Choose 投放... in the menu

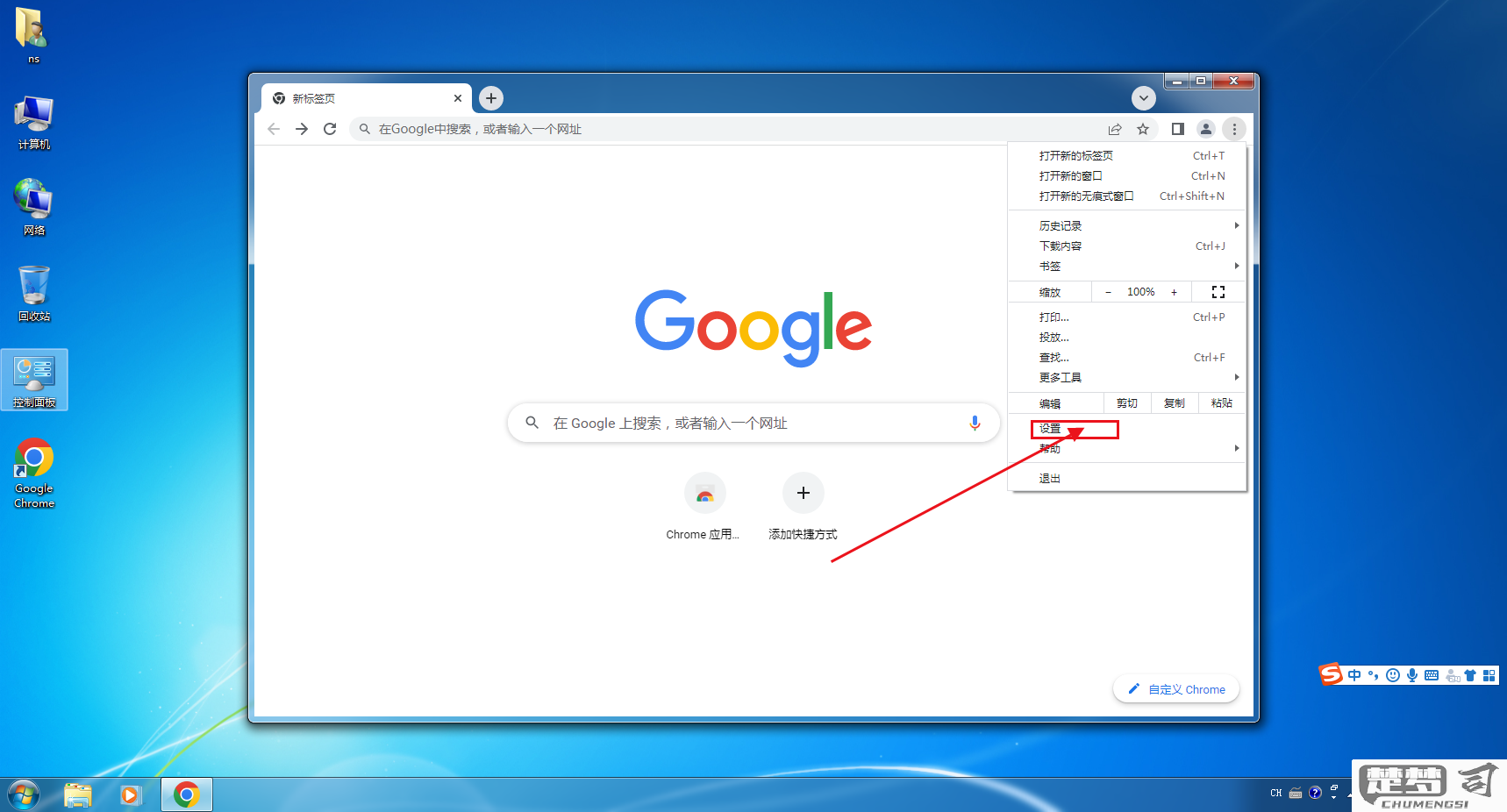click(x=1127, y=337)
